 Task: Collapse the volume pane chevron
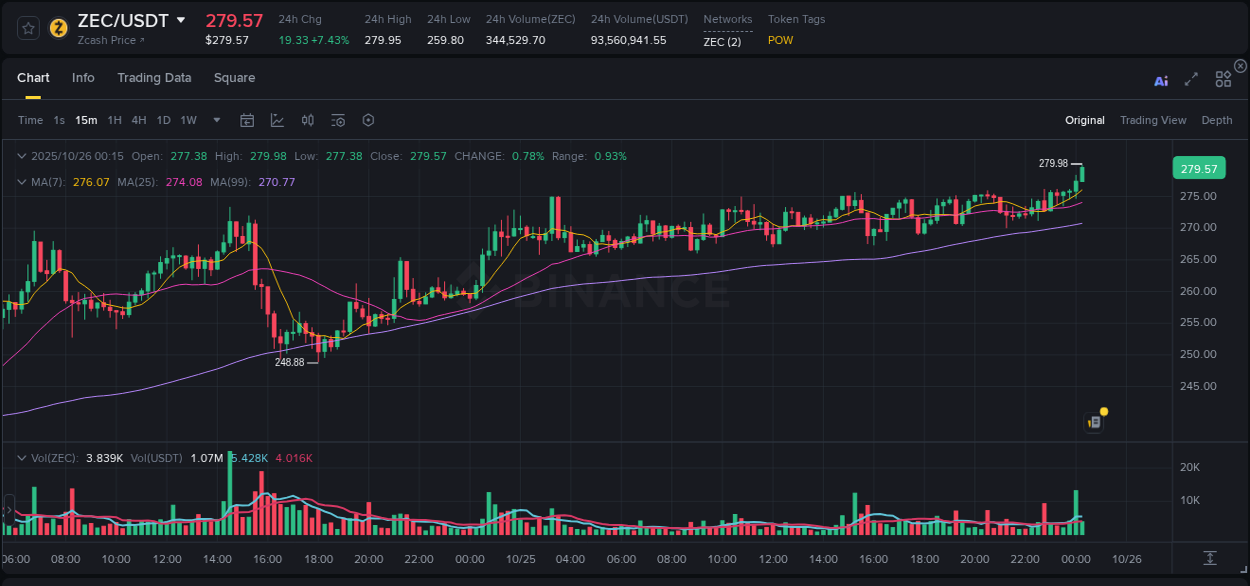coord(21,456)
